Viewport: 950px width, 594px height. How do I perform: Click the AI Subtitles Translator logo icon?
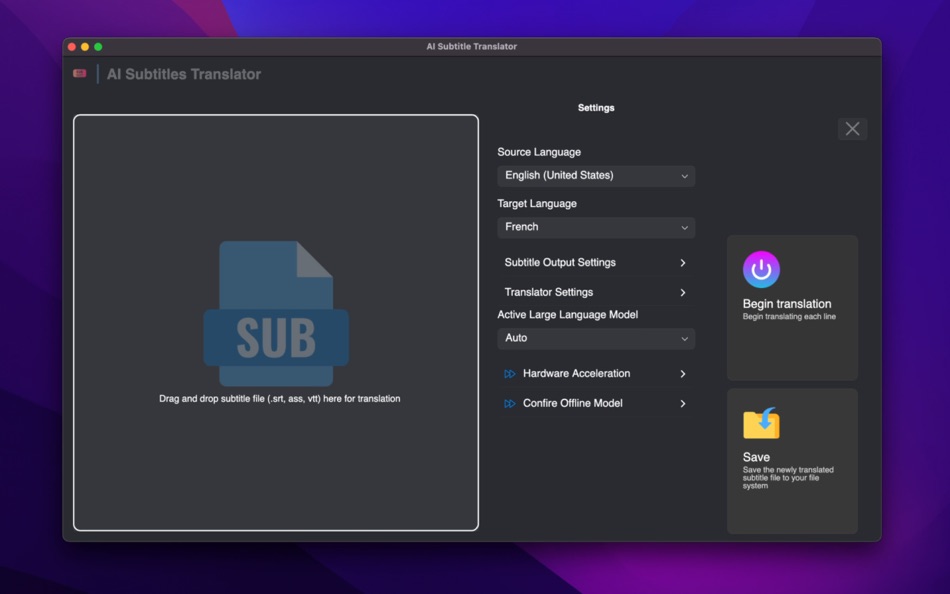79,73
